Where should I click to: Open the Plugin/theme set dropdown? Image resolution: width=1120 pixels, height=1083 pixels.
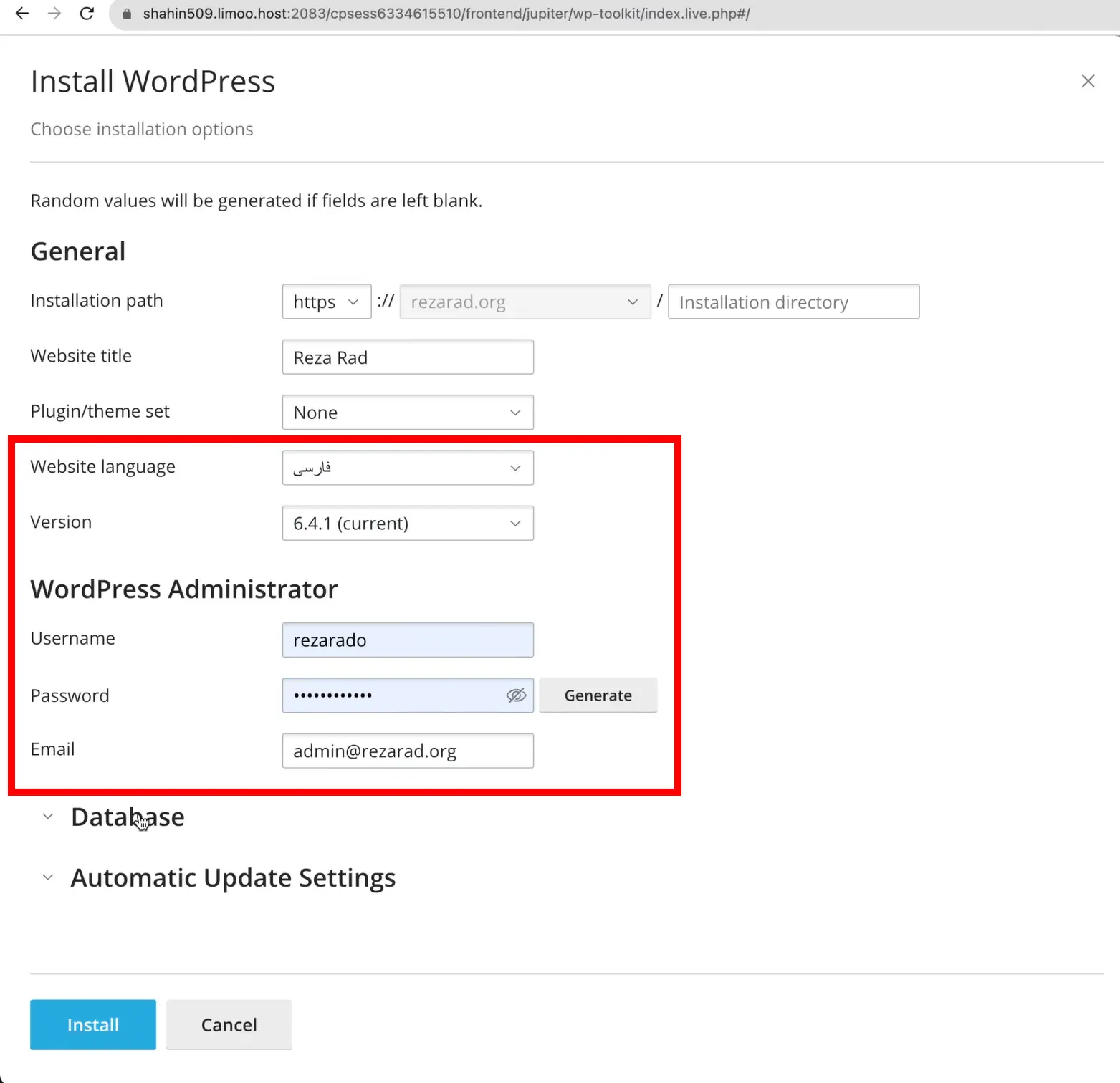[x=408, y=413]
